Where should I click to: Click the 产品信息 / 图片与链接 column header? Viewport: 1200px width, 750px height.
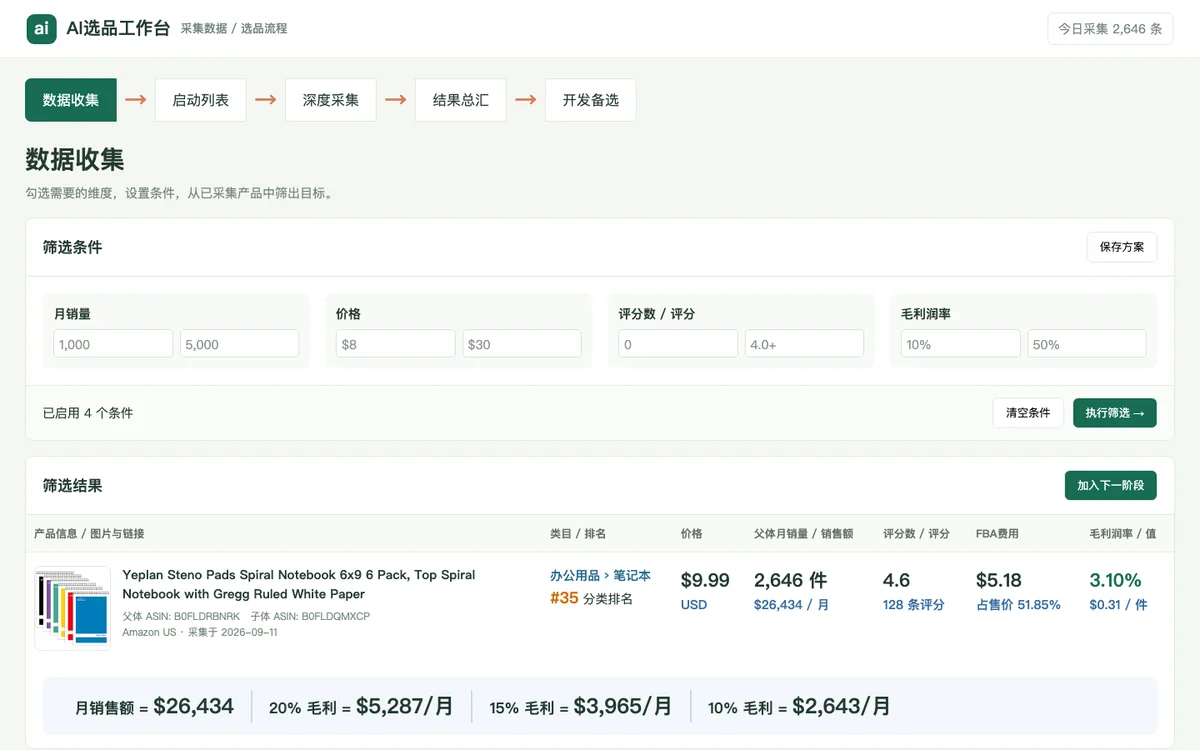[x=89, y=534]
